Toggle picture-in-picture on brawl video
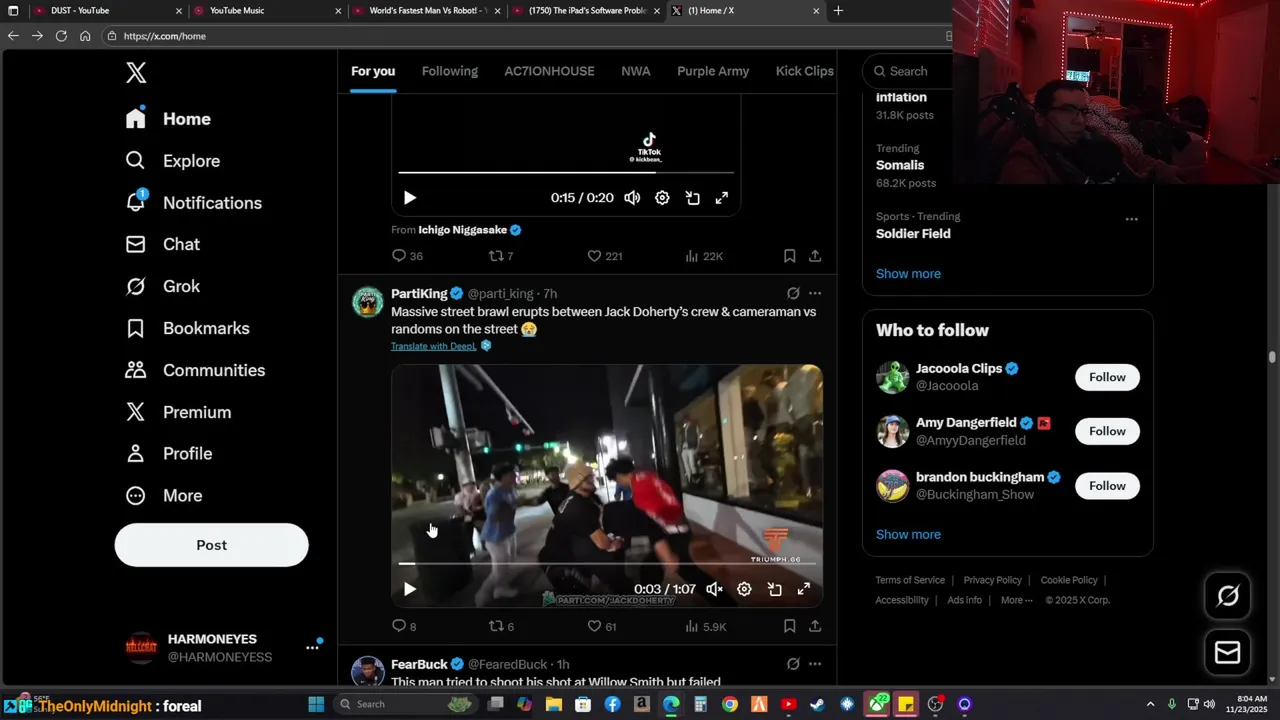 [774, 589]
